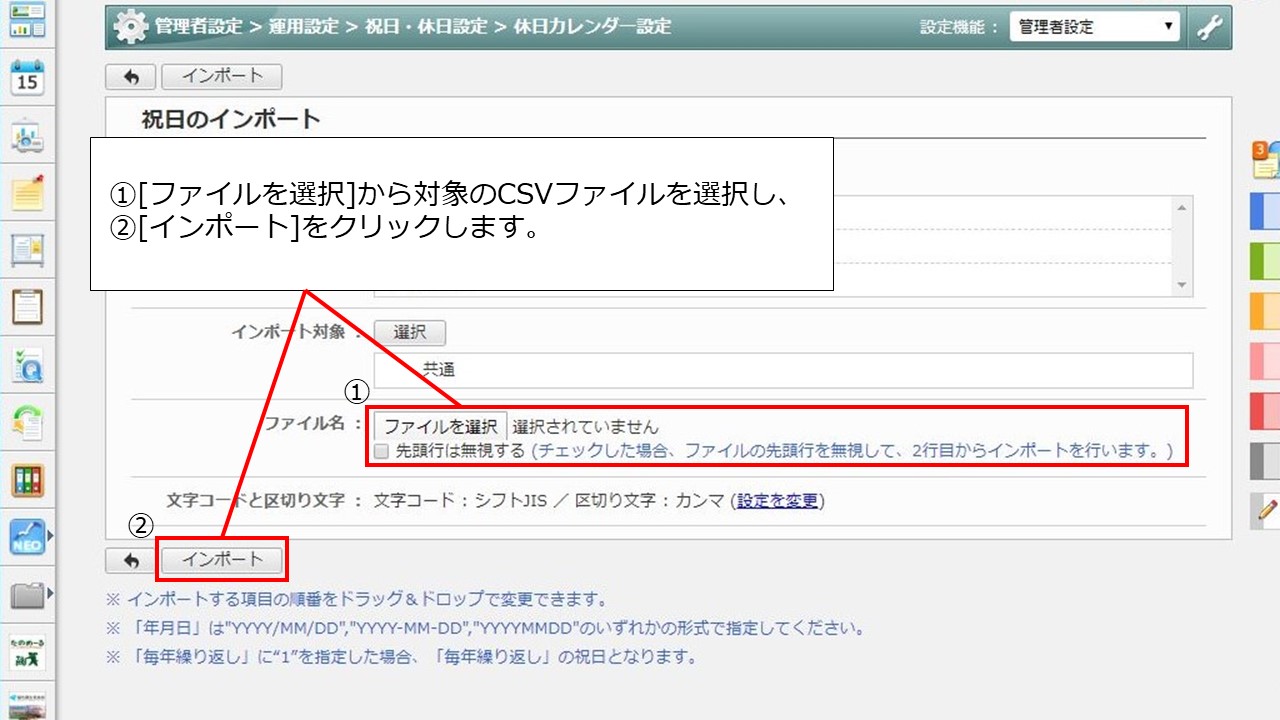
Task: Click the top インポート button
Action: click(222, 77)
